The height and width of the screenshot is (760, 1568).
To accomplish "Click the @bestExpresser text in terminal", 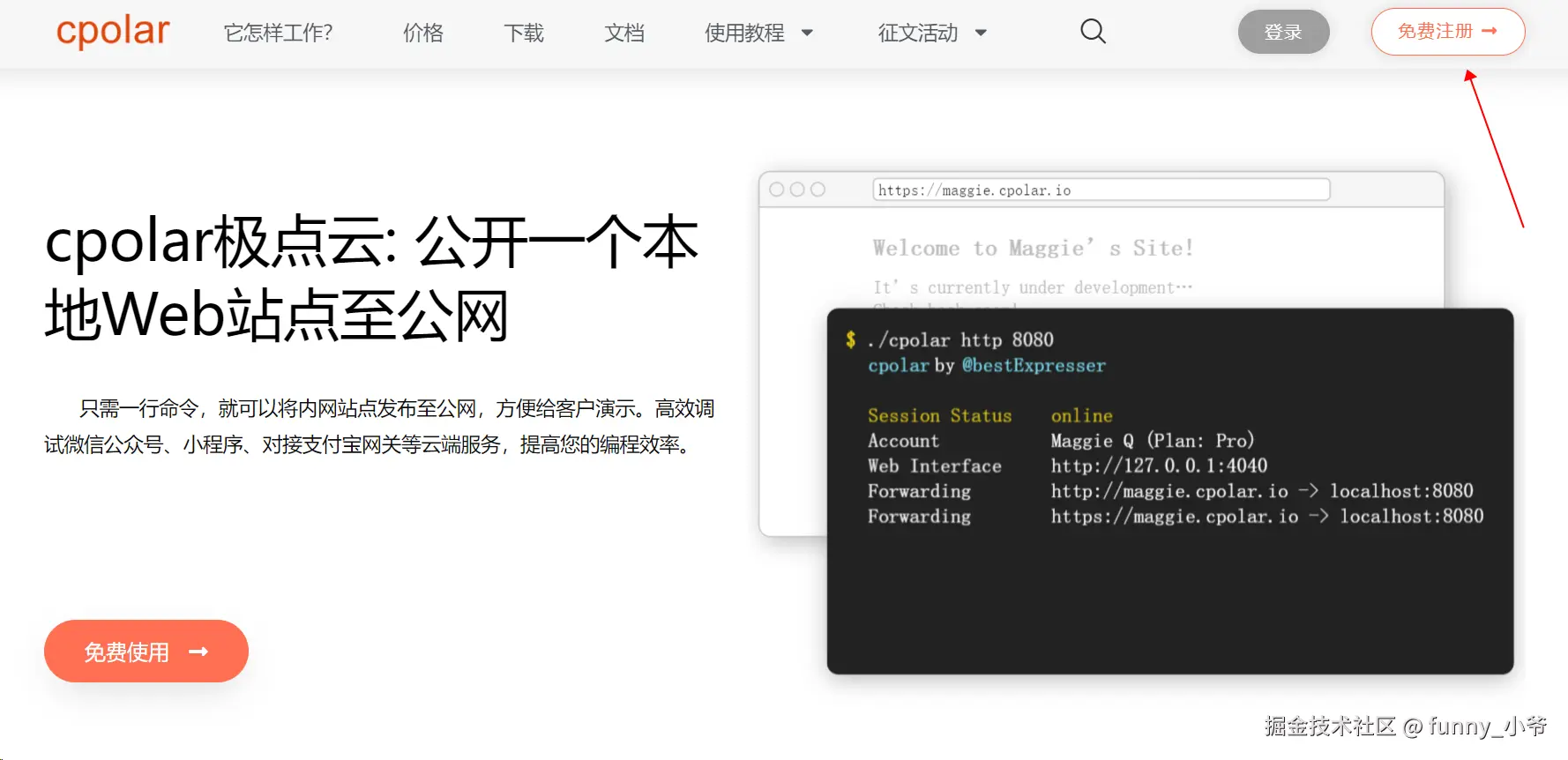I will coord(1034,365).
